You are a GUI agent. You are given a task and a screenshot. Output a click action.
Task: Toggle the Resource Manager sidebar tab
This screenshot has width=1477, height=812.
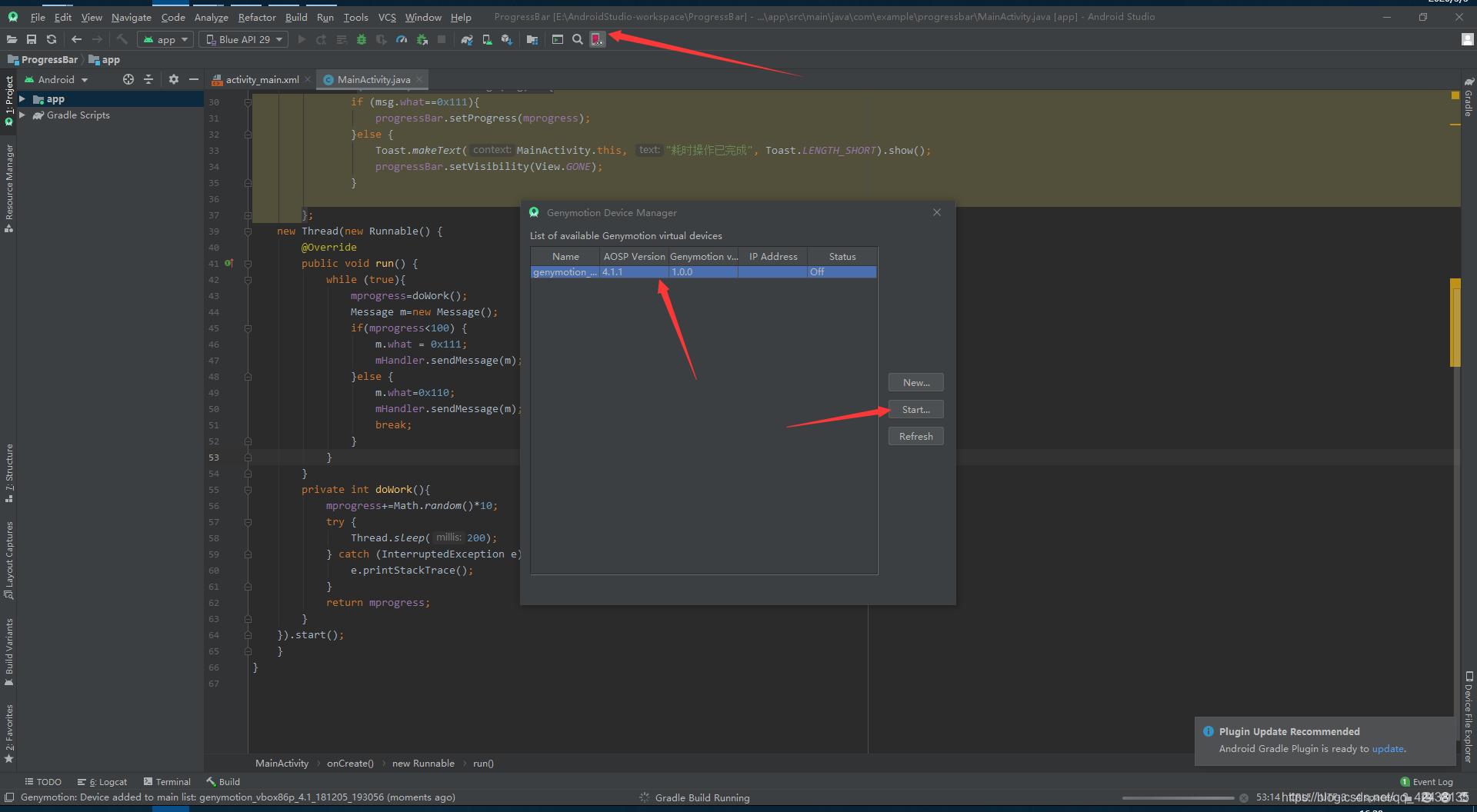point(9,188)
